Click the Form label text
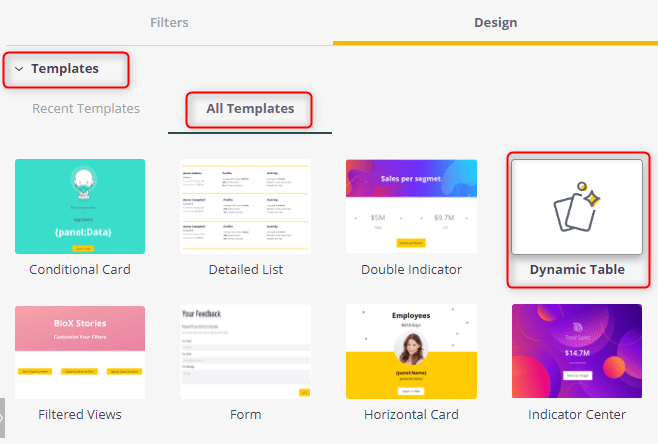 point(245,415)
